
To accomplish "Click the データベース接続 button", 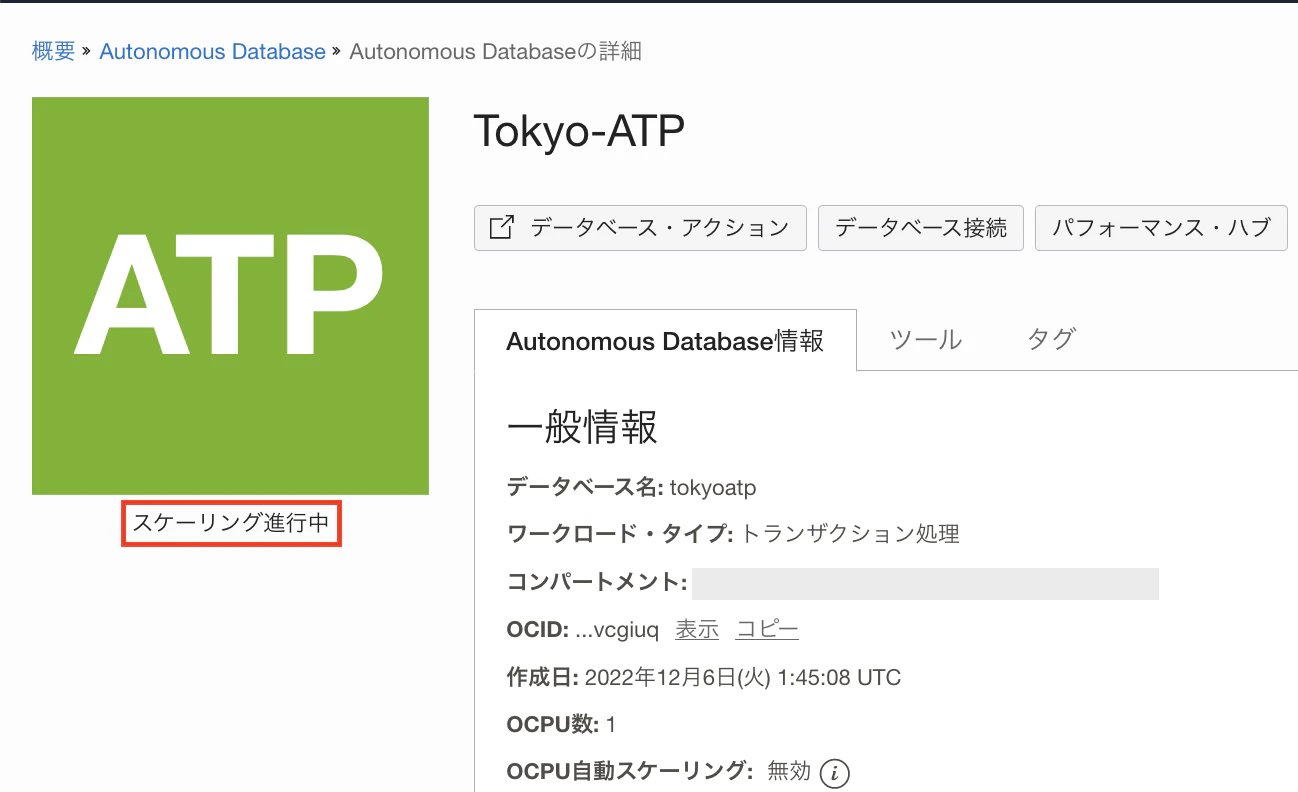I will [x=921, y=228].
